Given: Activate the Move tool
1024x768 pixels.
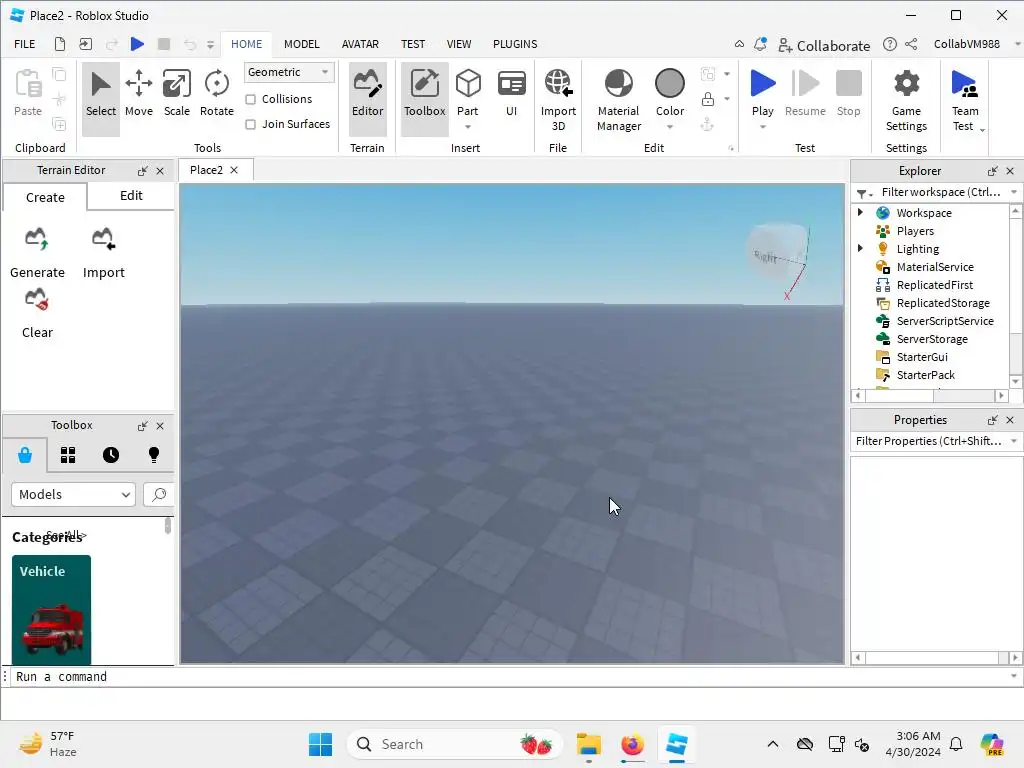Looking at the screenshot, I should tap(138, 93).
